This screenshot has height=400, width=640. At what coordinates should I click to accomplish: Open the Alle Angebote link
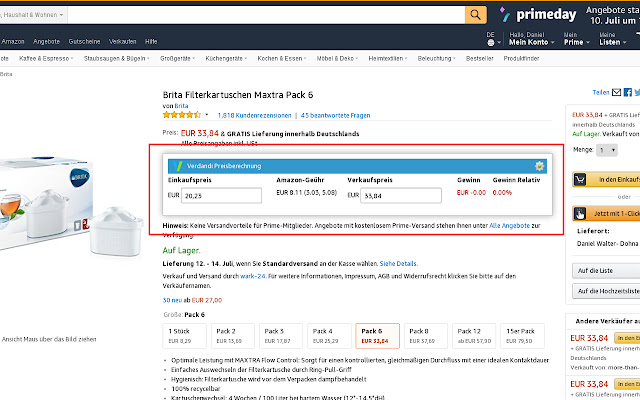click(509, 225)
